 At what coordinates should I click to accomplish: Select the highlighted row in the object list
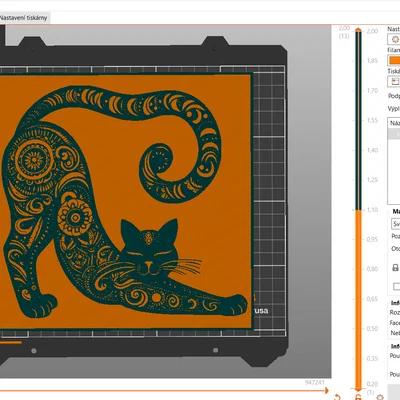tap(394, 134)
